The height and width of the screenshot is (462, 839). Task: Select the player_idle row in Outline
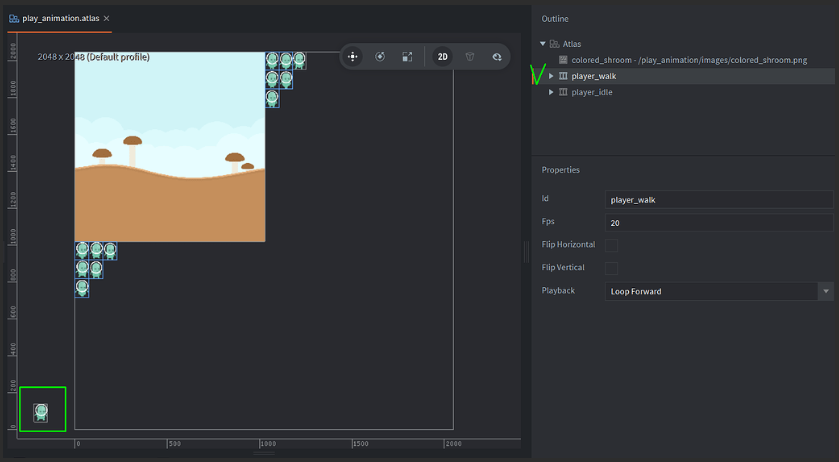click(683, 92)
